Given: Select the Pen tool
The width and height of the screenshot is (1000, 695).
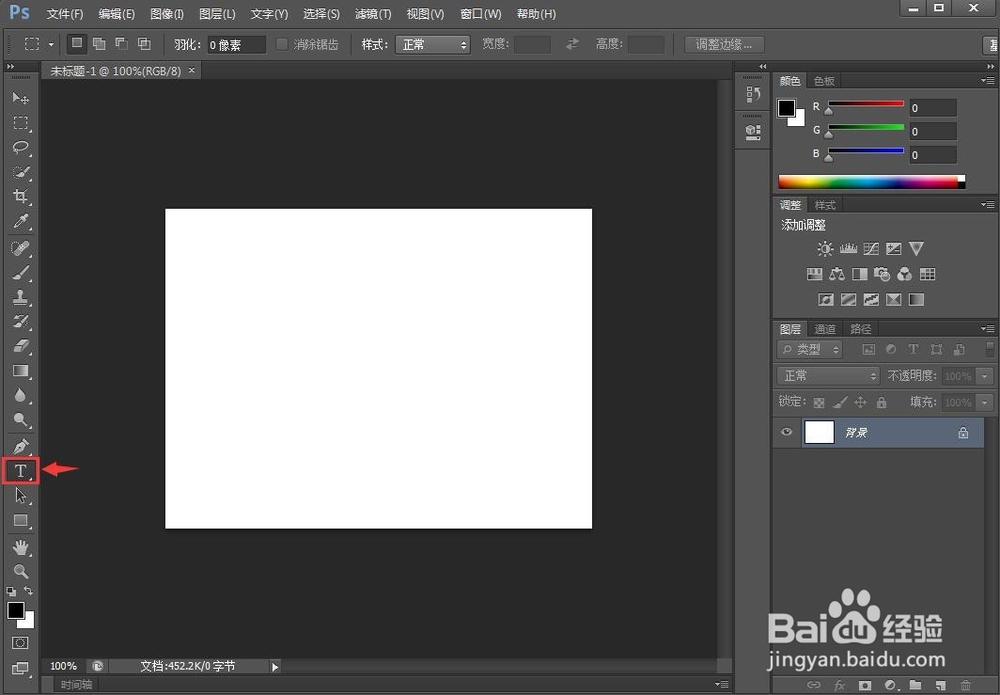Looking at the screenshot, I should tap(20, 446).
